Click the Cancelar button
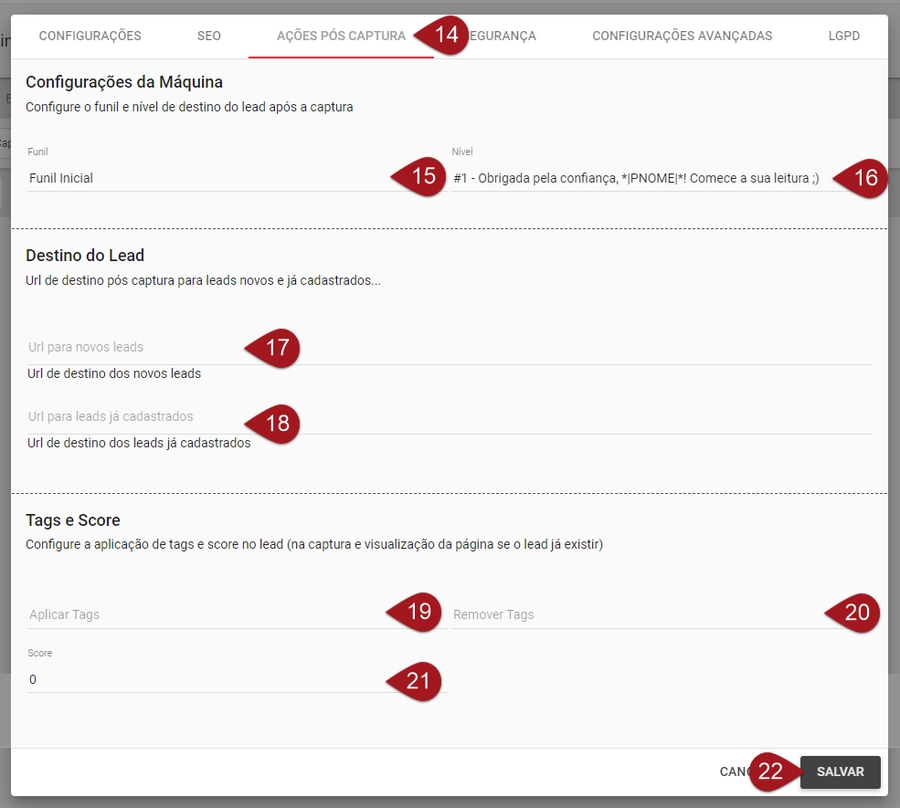The width and height of the screenshot is (900, 808). 735,772
